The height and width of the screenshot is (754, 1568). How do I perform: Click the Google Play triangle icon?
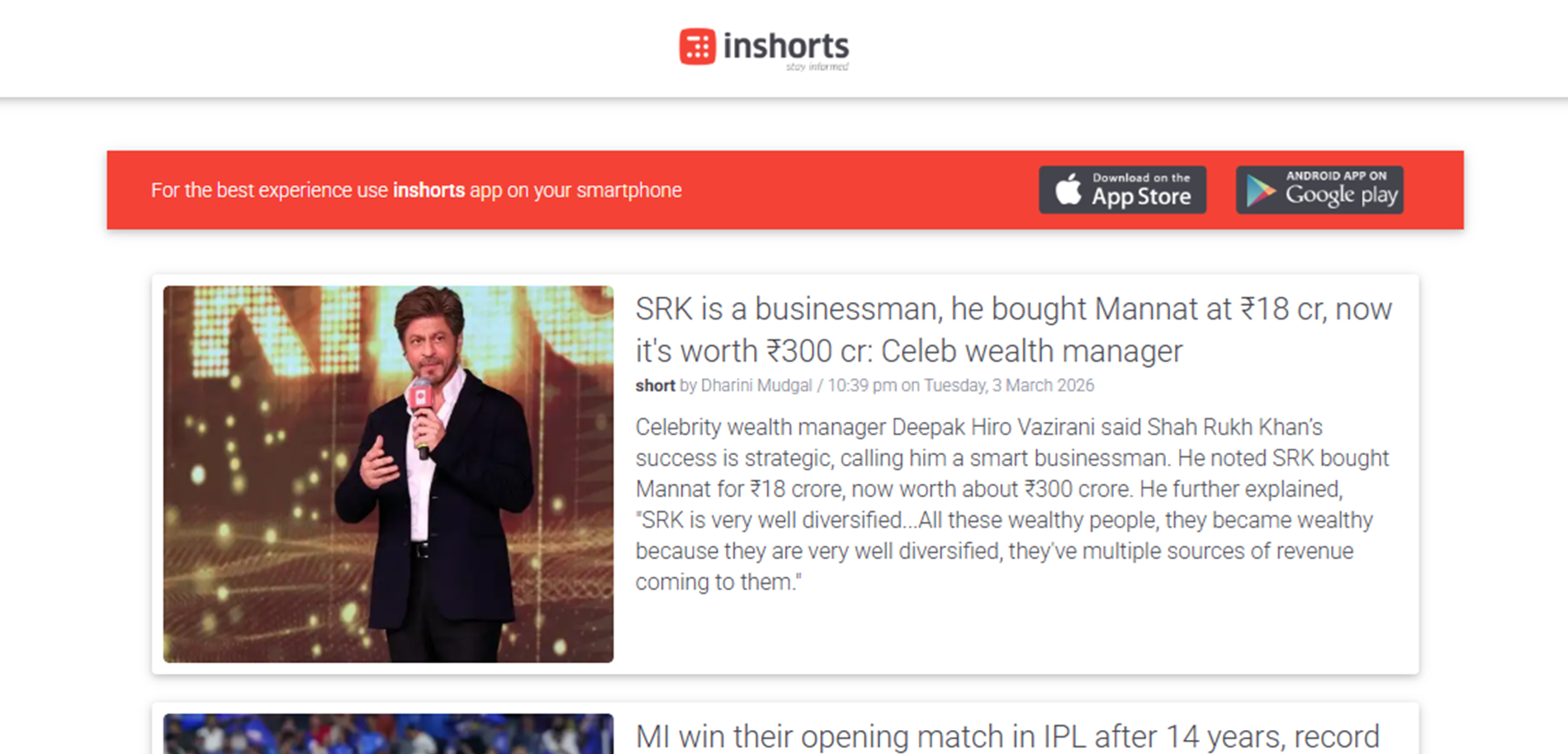tap(1260, 191)
